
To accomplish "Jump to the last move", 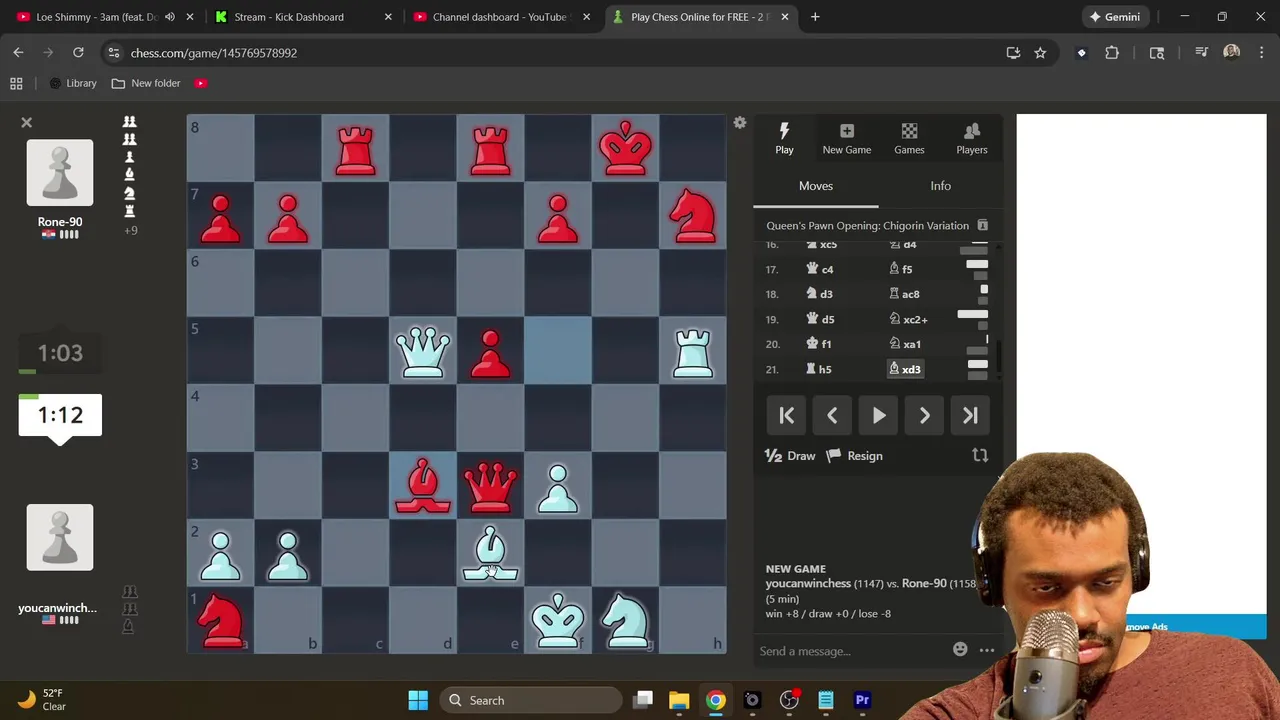I will (970, 416).
